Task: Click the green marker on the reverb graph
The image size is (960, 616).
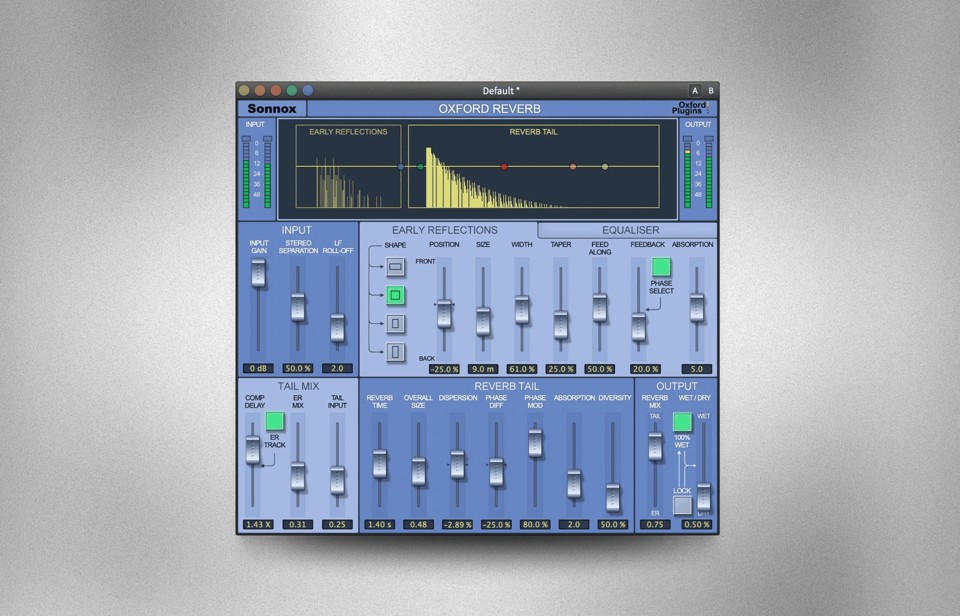Action: 420,167
